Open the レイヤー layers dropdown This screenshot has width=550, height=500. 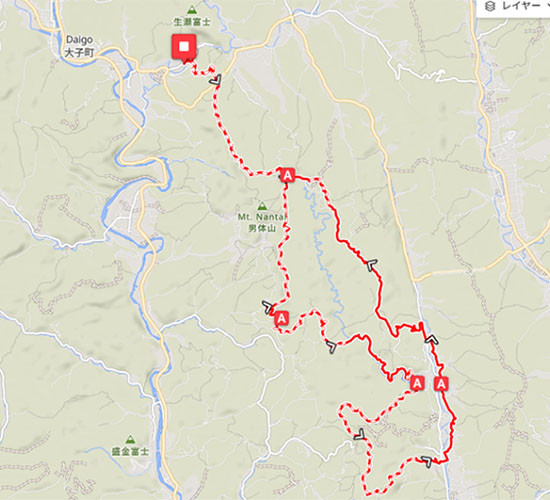[513, 7]
